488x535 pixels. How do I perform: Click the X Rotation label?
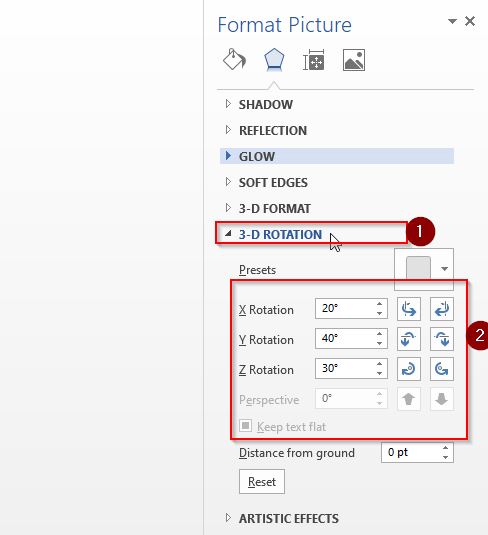266,310
